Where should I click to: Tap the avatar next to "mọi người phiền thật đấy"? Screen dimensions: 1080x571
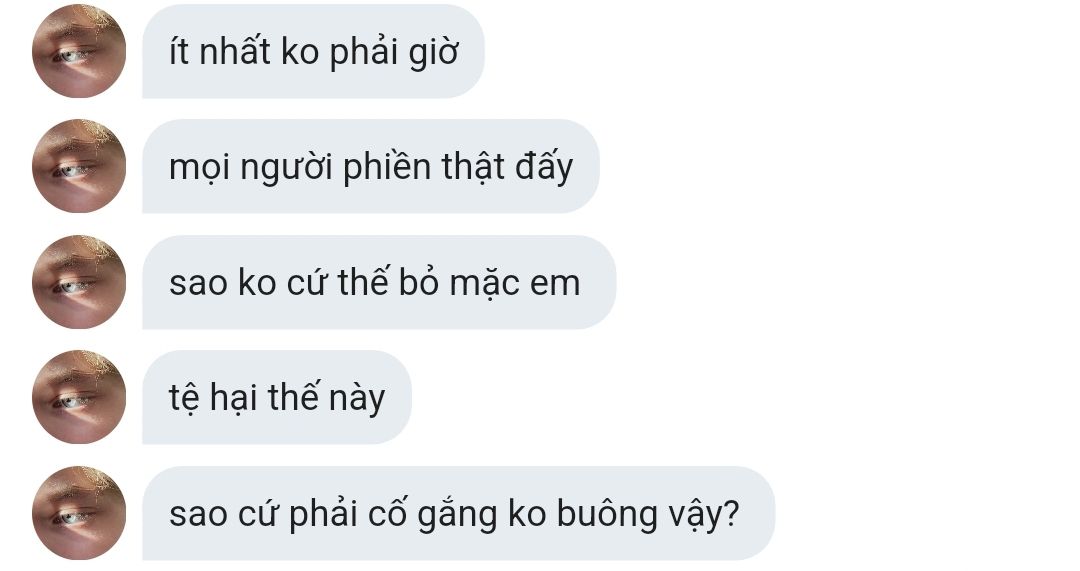tap(79, 166)
